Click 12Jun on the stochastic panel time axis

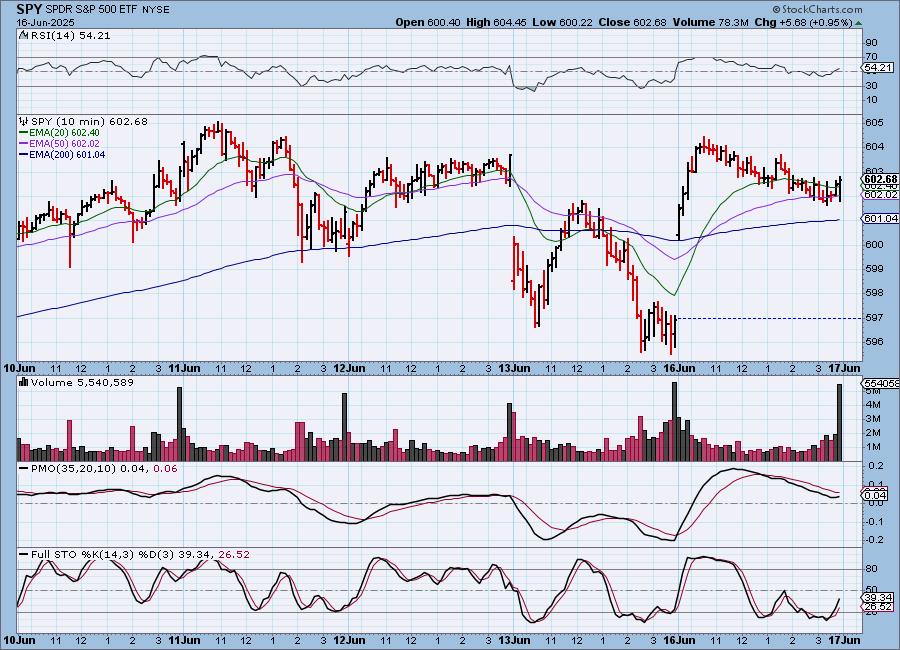coord(349,640)
